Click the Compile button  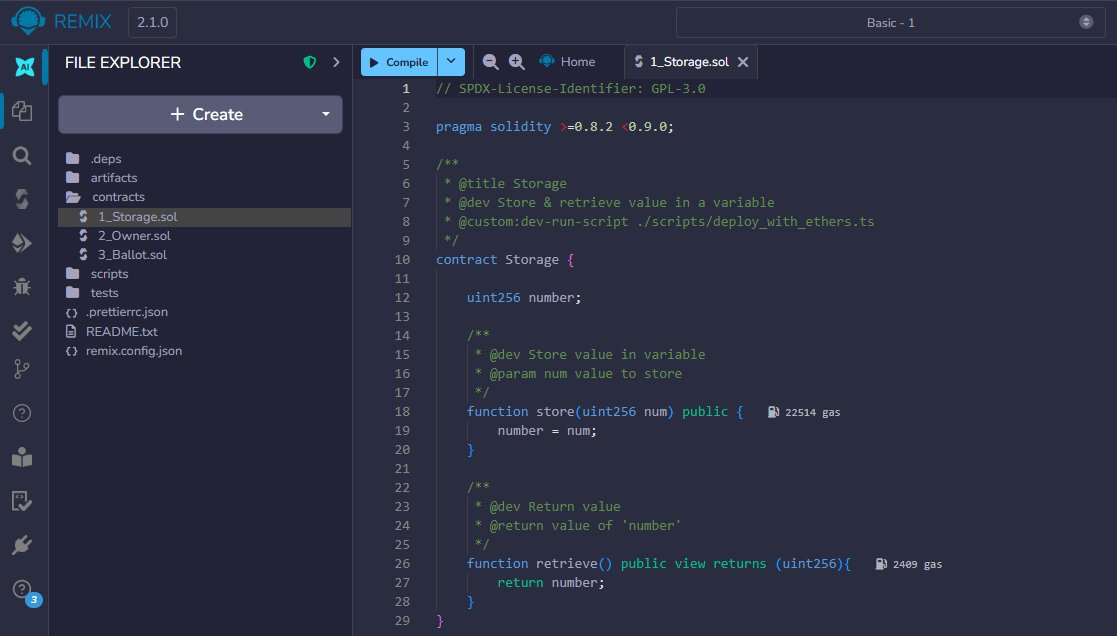coord(399,62)
